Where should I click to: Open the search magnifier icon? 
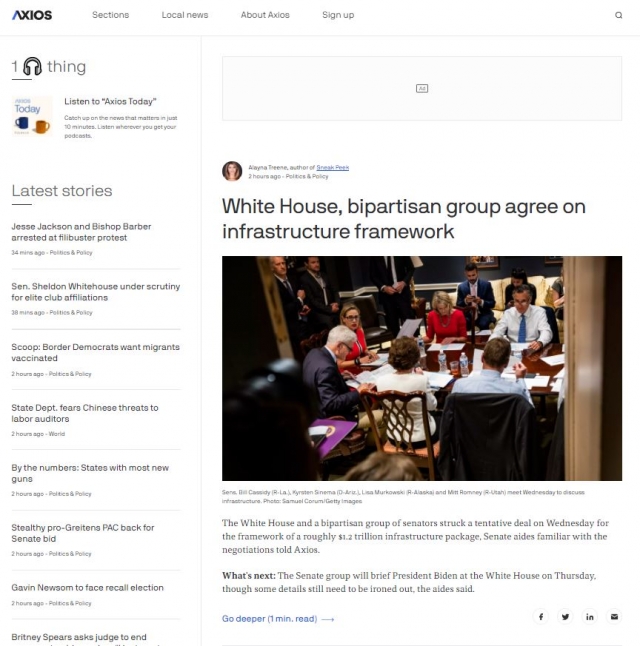pyautogui.click(x=618, y=15)
